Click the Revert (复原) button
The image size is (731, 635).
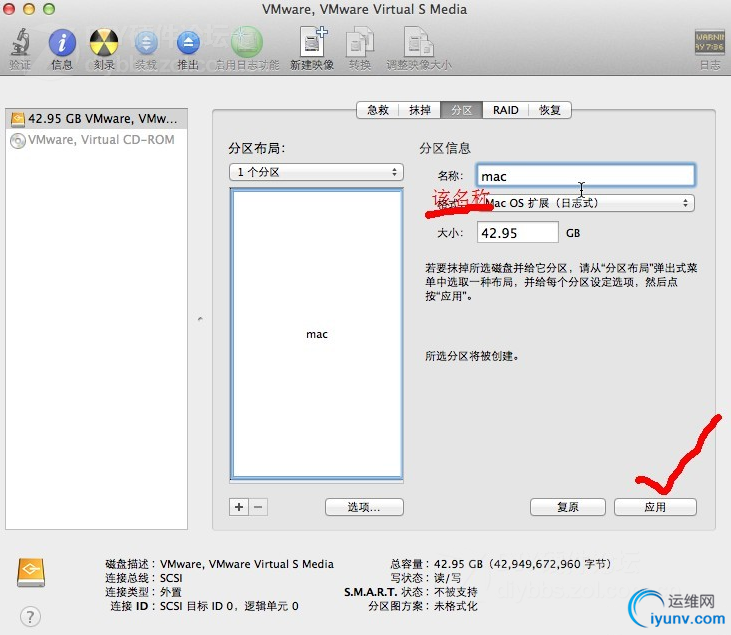[568, 507]
